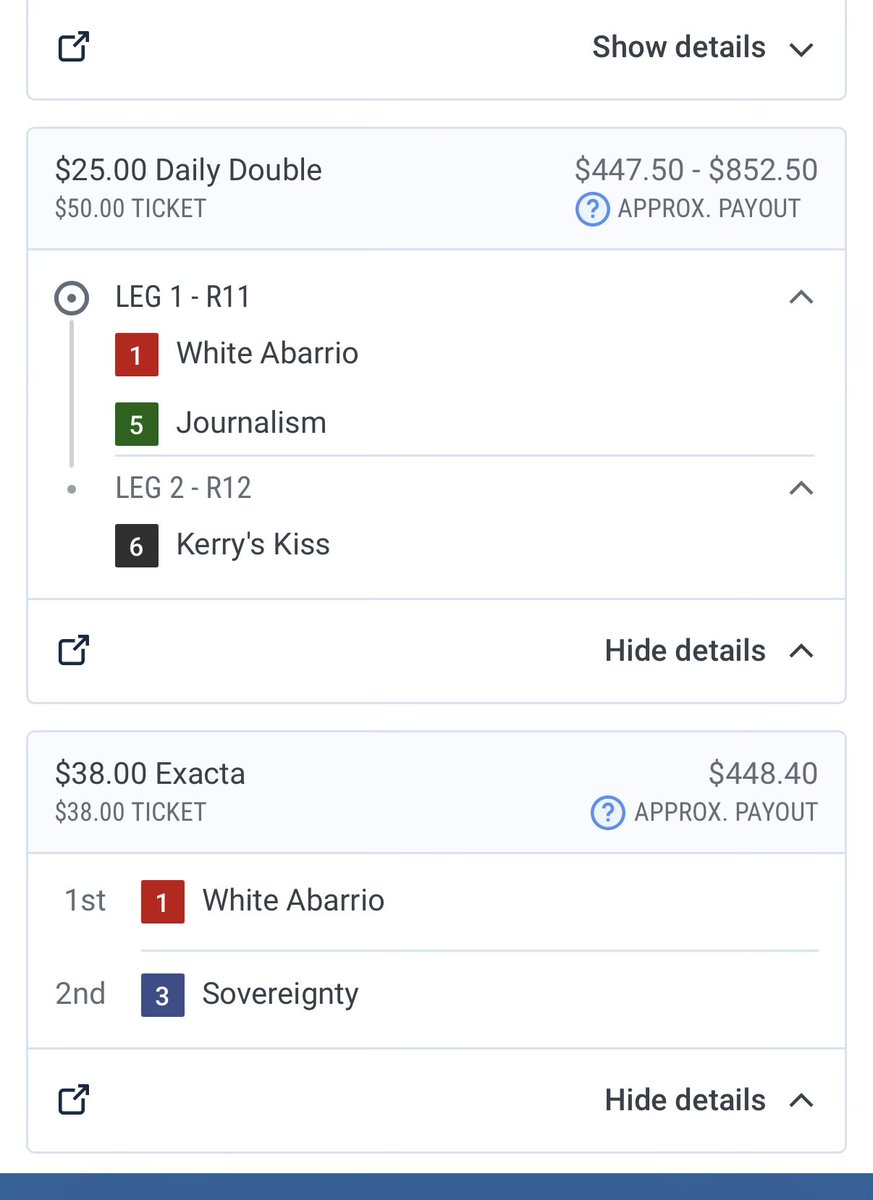Screen dimensions: 873x1200
Task: Click black number 6 Kerry's Kiss badge
Action: coord(137,545)
